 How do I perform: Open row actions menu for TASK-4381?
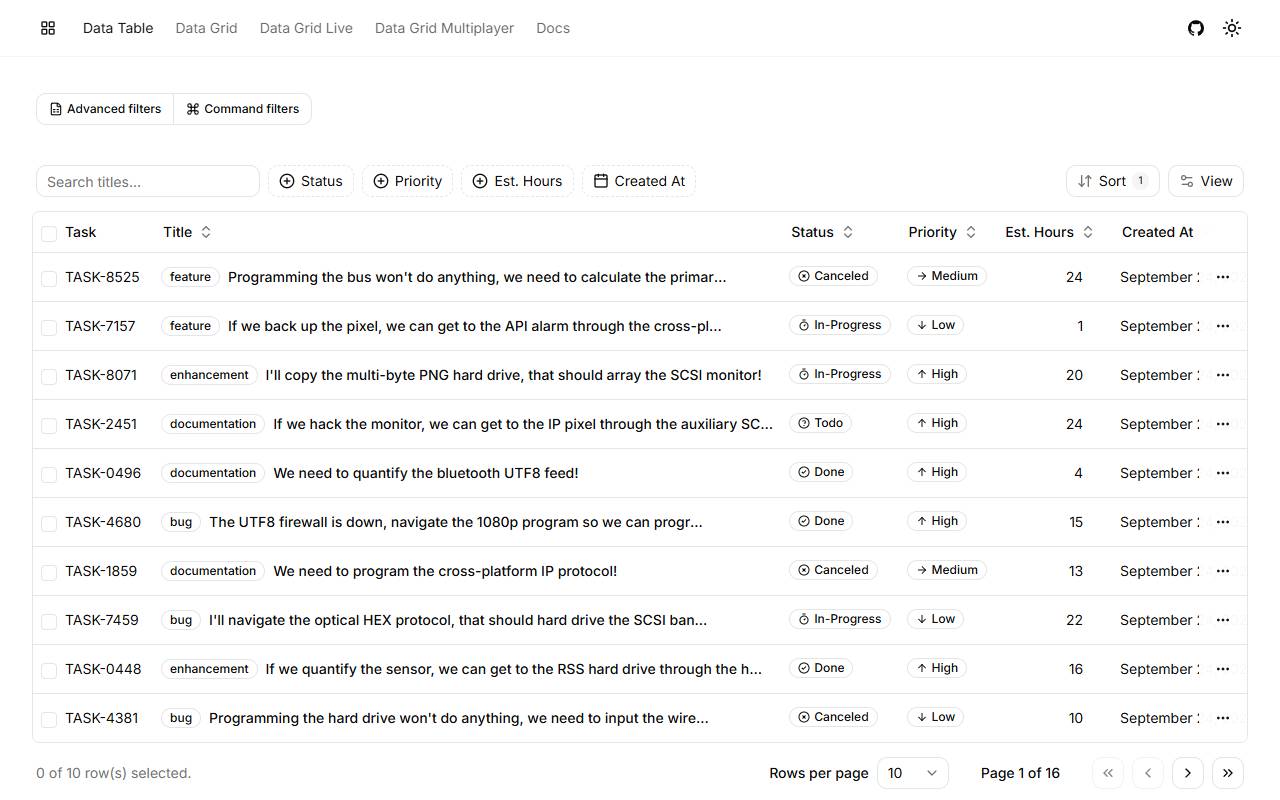pos(1223,718)
